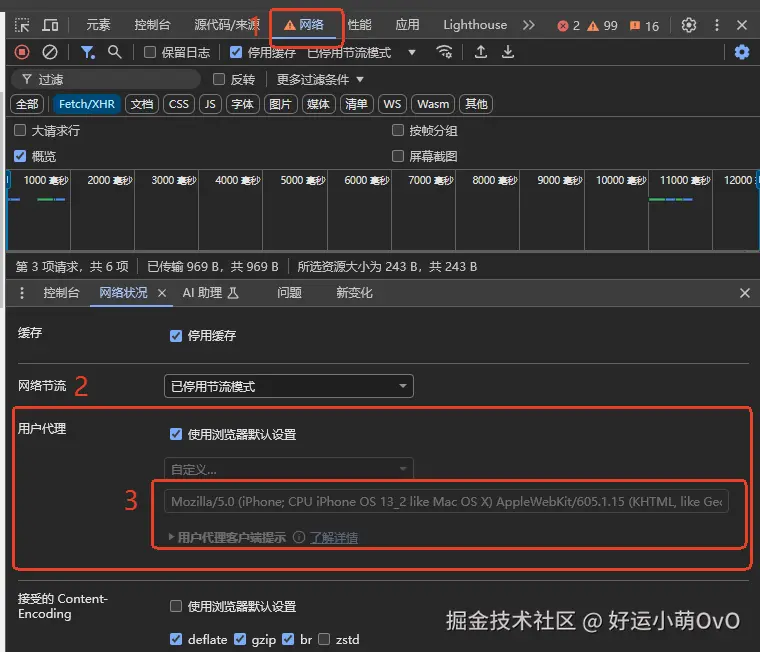Filter requests by 全部
The image size is (760, 652).
coord(27,104)
